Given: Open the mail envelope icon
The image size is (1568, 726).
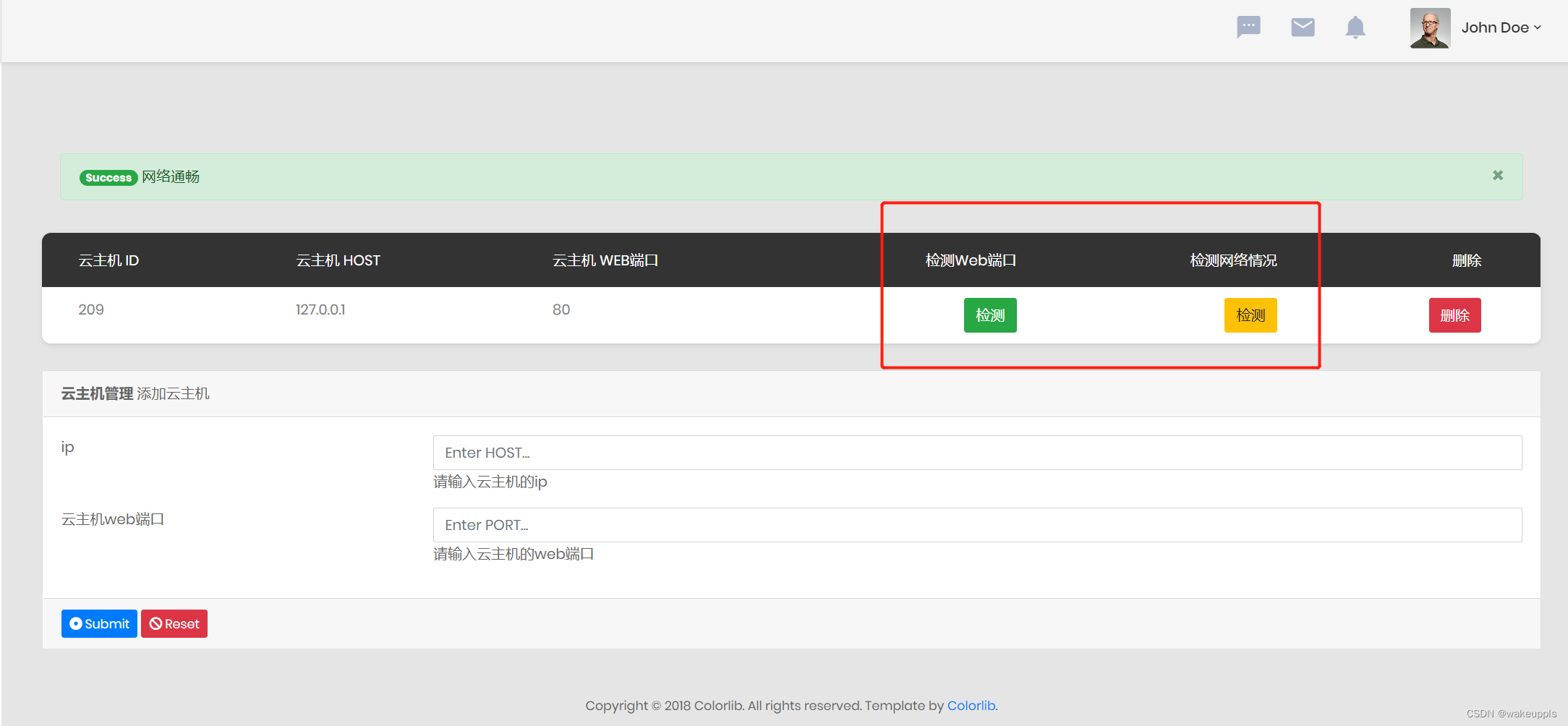Looking at the screenshot, I should pos(1303,27).
